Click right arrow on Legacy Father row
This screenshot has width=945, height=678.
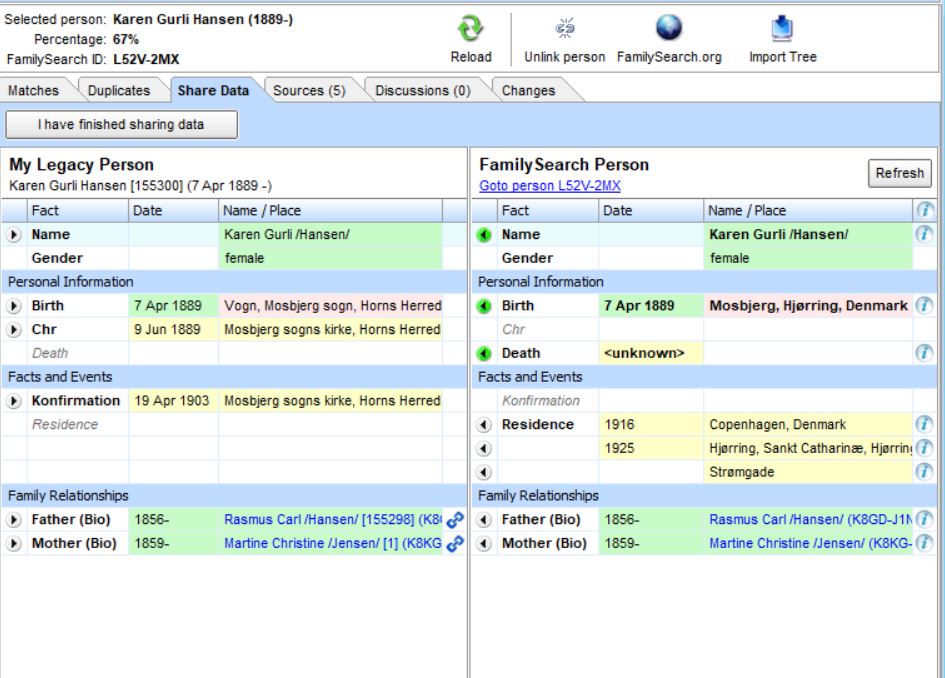[13, 519]
